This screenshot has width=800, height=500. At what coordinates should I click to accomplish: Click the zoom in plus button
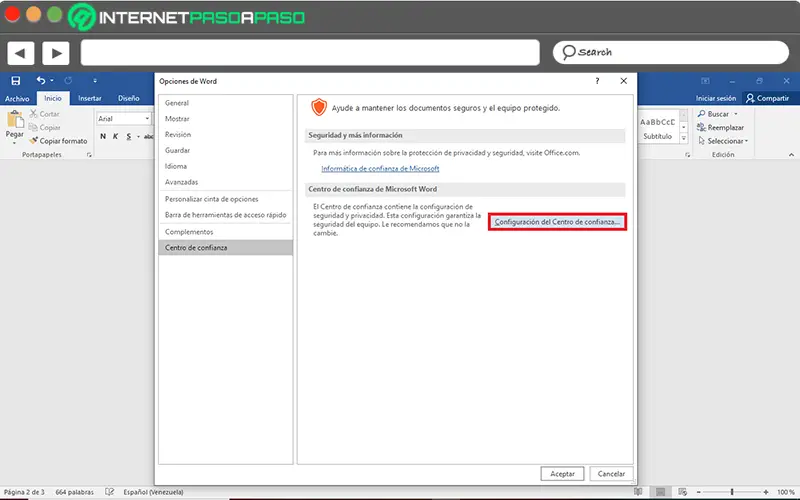(766, 492)
